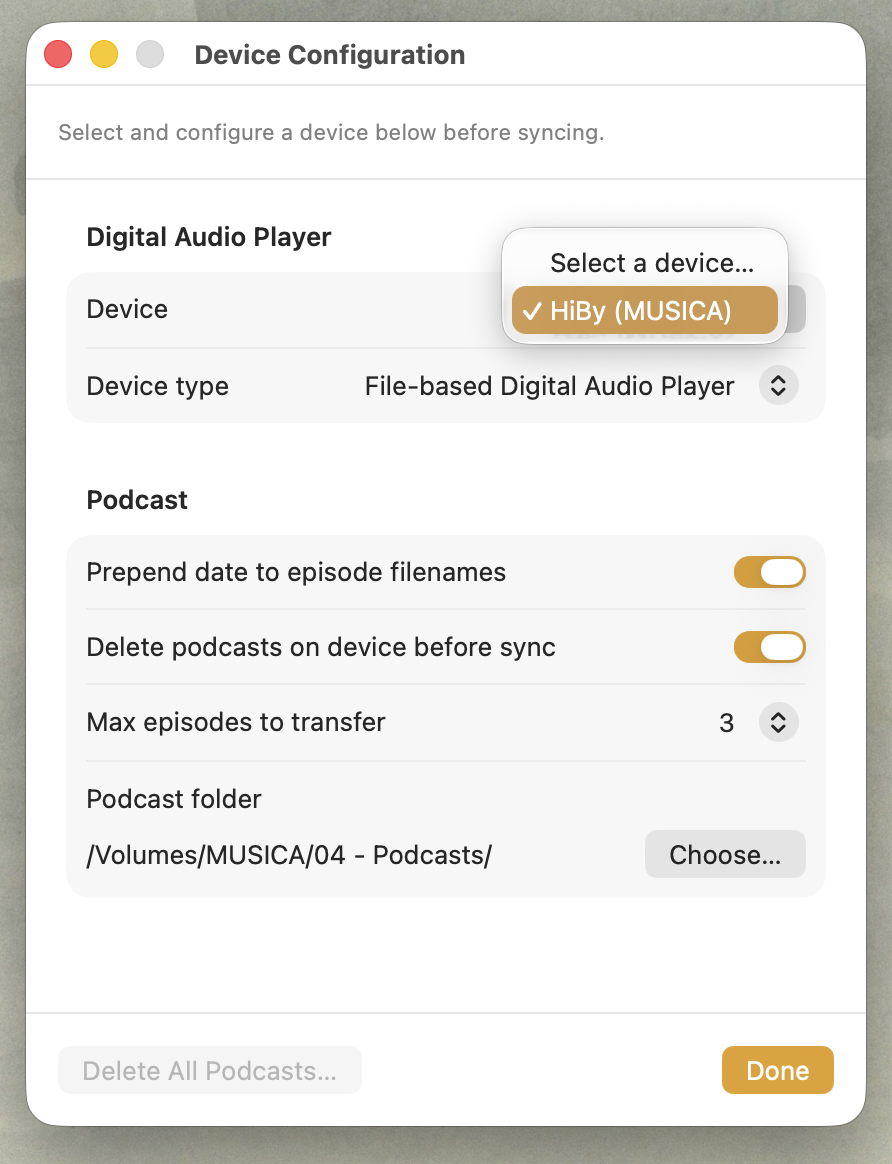Image resolution: width=892 pixels, height=1164 pixels.
Task: Select HiBy (MUSICA) from the device menu
Action: (641, 311)
